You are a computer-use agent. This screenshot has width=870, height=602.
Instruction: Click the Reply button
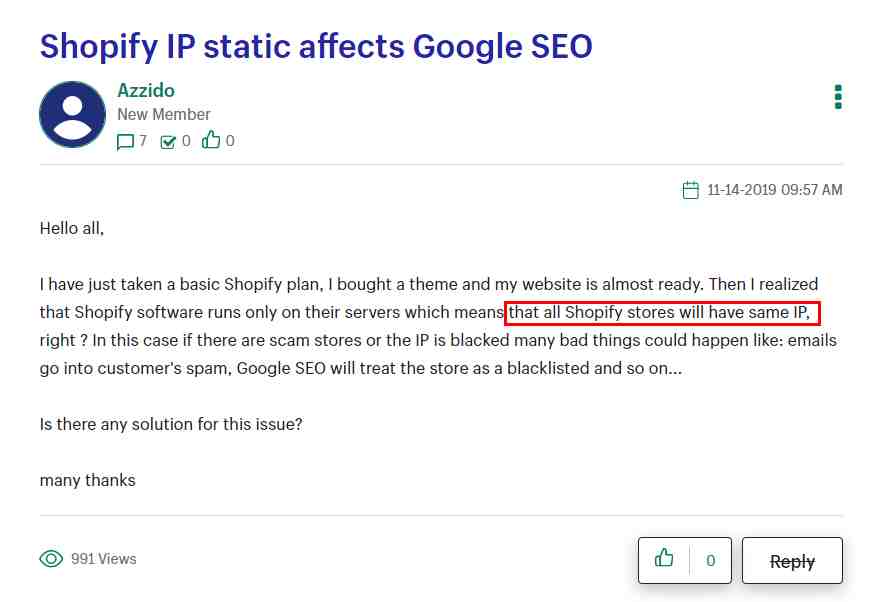[792, 560]
